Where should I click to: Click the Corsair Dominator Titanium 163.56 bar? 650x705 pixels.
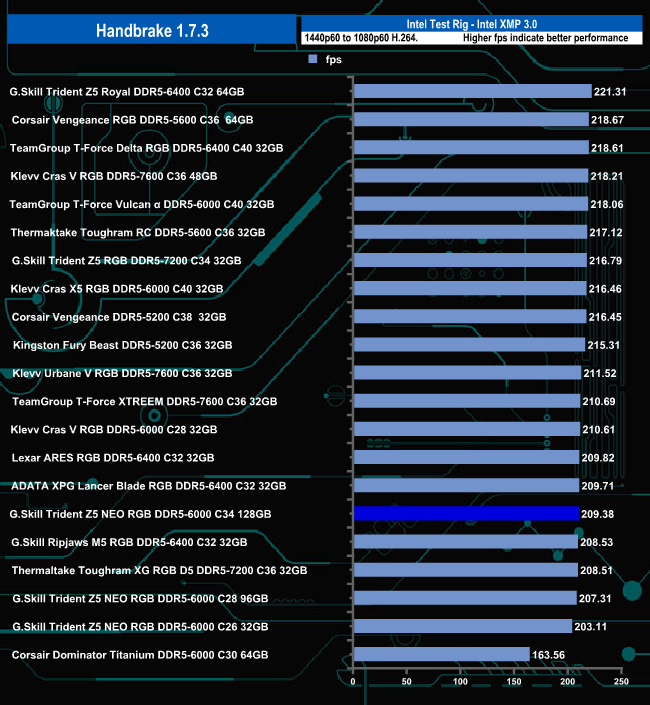click(x=442, y=654)
